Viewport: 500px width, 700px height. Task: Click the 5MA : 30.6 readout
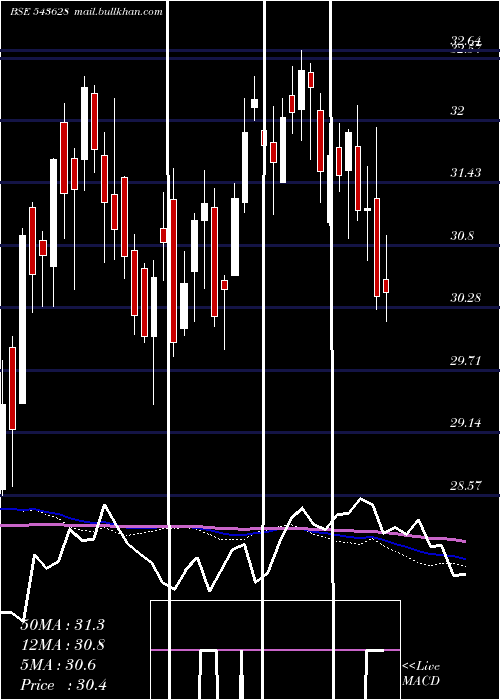coord(58,665)
